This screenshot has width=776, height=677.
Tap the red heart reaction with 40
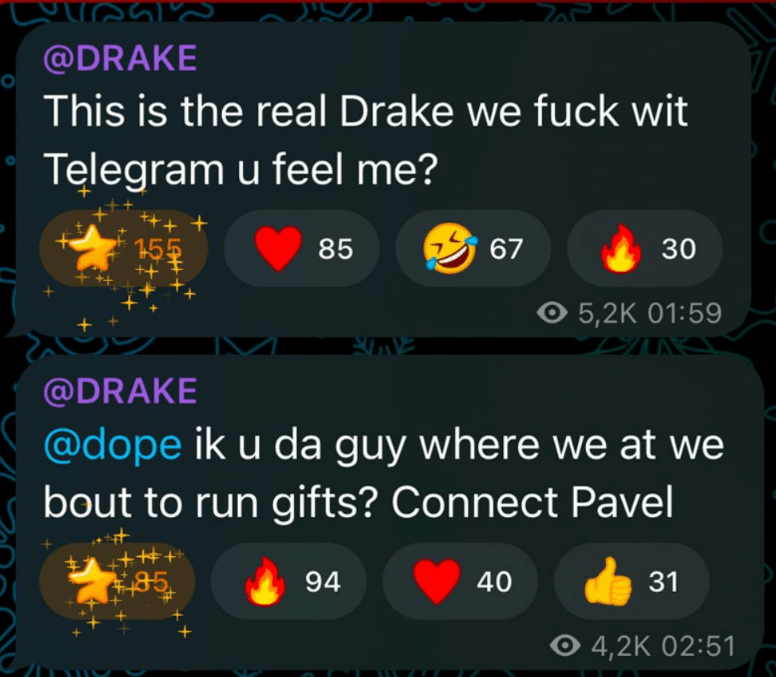pyautogui.click(x=460, y=581)
